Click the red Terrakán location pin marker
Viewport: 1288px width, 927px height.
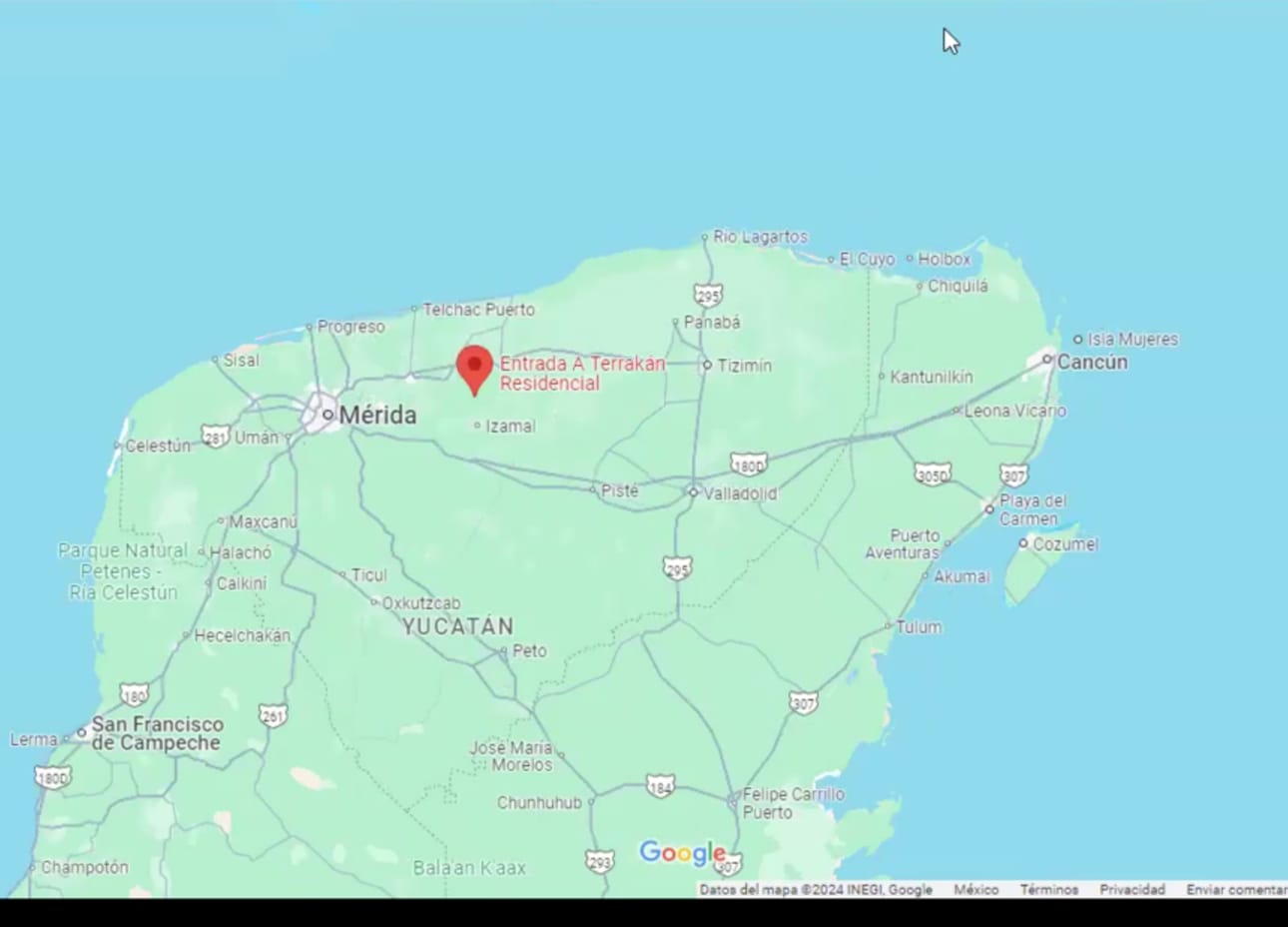pyautogui.click(x=474, y=371)
